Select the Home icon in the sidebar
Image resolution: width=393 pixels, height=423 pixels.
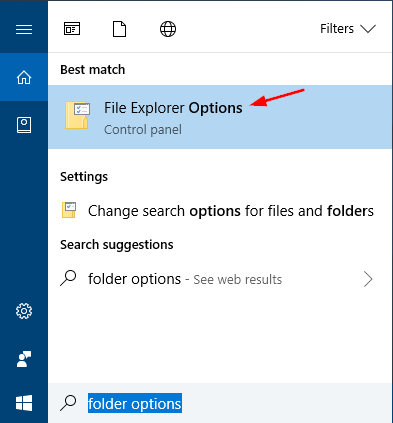click(24, 77)
